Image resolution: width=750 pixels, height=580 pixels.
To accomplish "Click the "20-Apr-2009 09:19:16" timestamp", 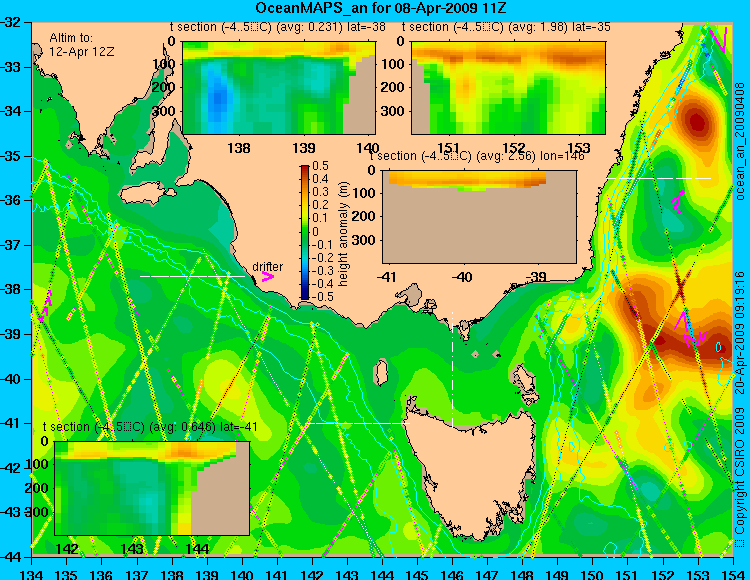I will point(740,333).
